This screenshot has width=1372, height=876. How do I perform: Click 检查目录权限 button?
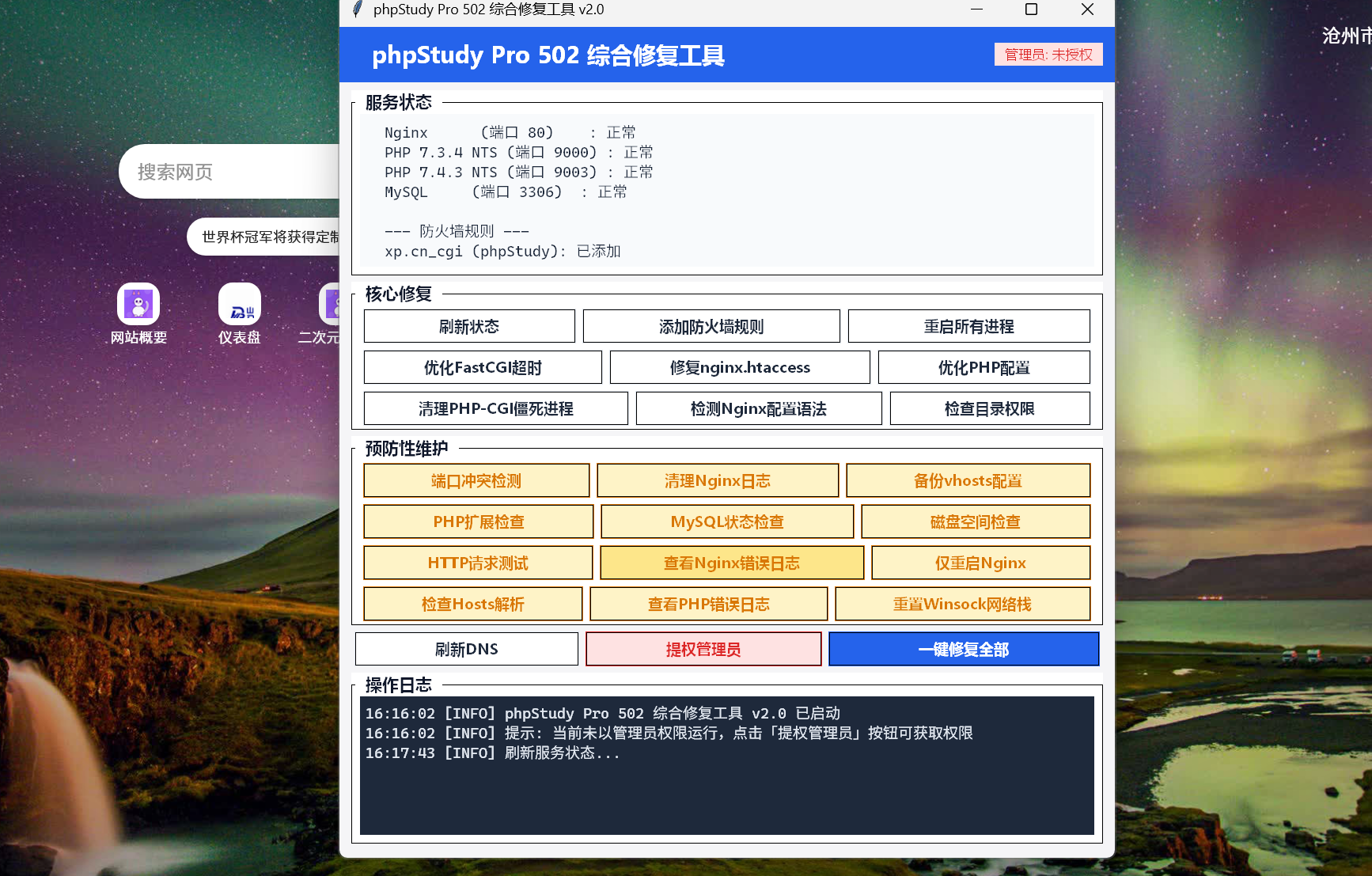pyautogui.click(x=990, y=408)
